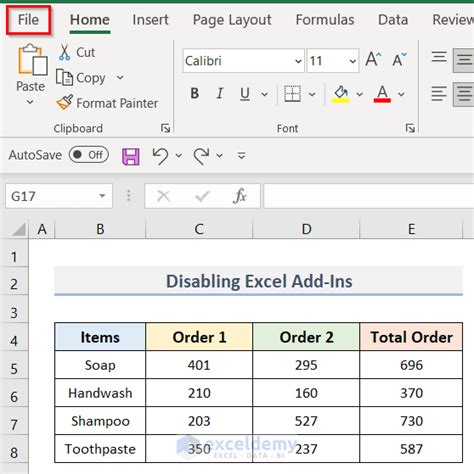The width and height of the screenshot is (474, 474).
Task: Undo the last action
Action: pyautogui.click(x=161, y=156)
